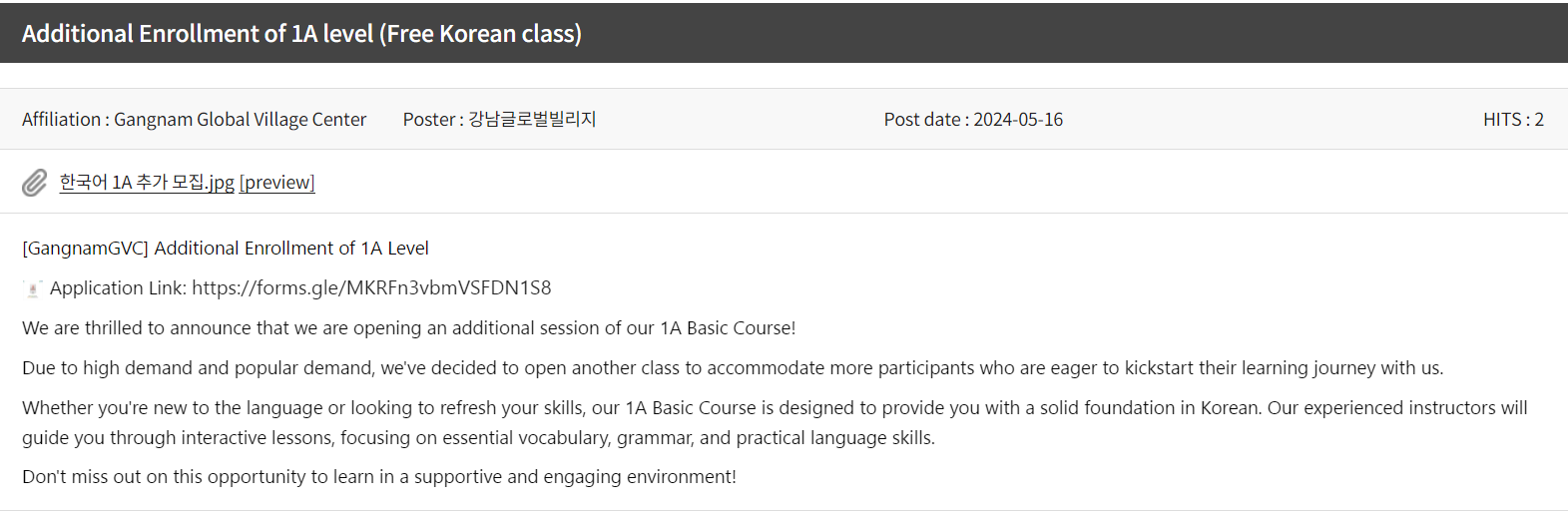Open the [preview] link for the attachment
This screenshot has height=524, width=1568.
[x=276, y=183]
